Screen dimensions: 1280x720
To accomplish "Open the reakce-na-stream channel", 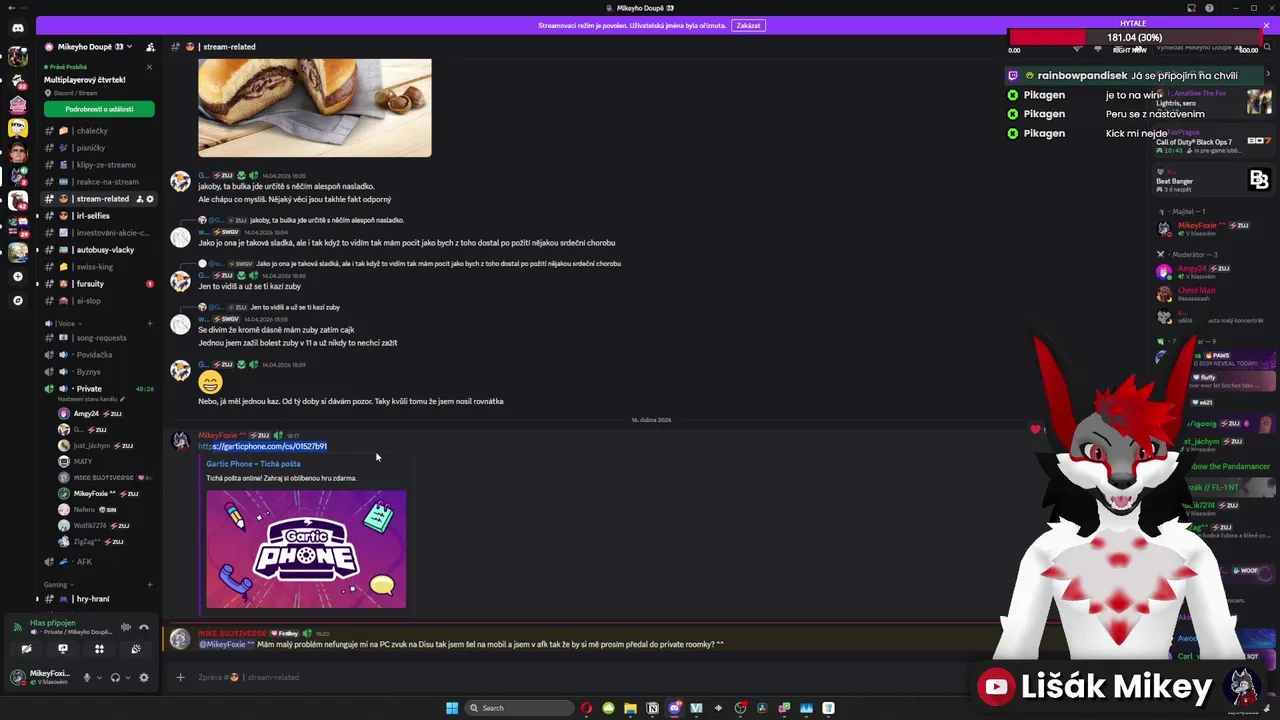I will (x=99, y=182).
